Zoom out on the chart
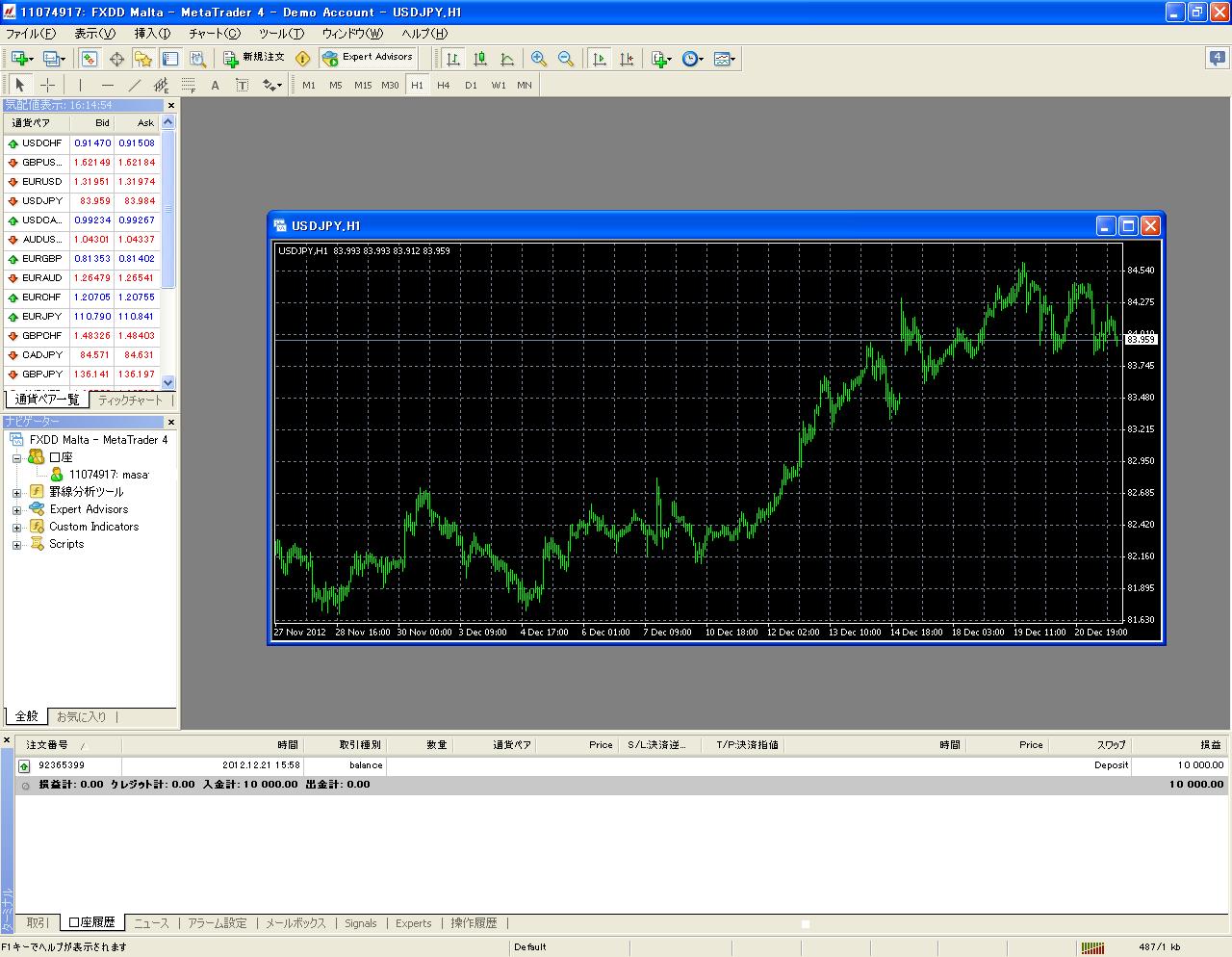This screenshot has width=1232, height=957. [566, 60]
